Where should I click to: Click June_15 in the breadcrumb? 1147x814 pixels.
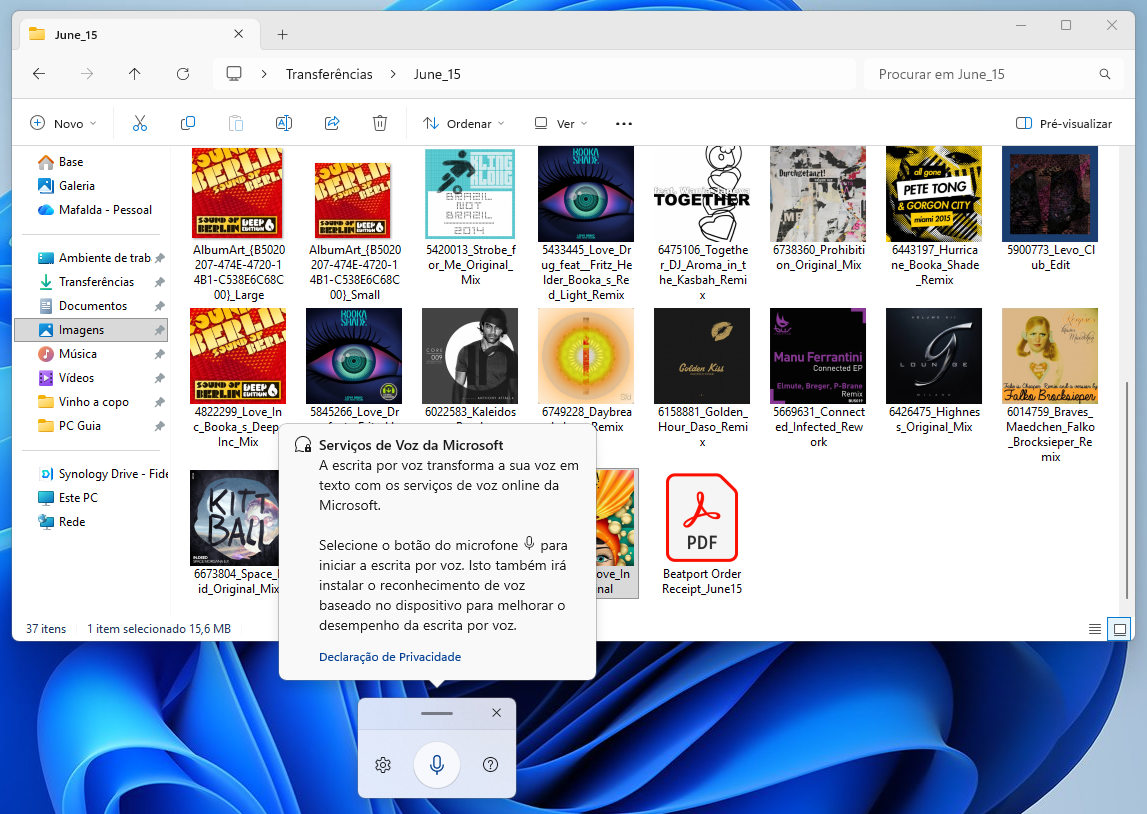pyautogui.click(x=437, y=74)
